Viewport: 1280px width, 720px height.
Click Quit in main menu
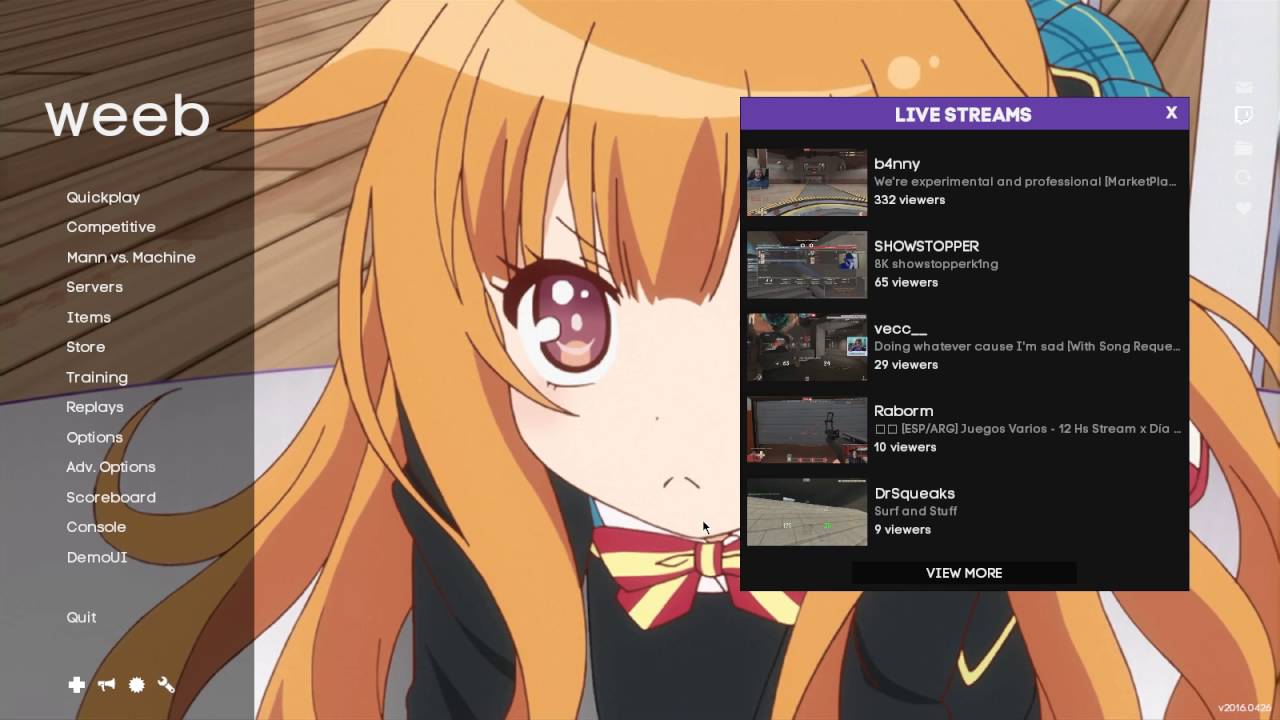[82, 617]
